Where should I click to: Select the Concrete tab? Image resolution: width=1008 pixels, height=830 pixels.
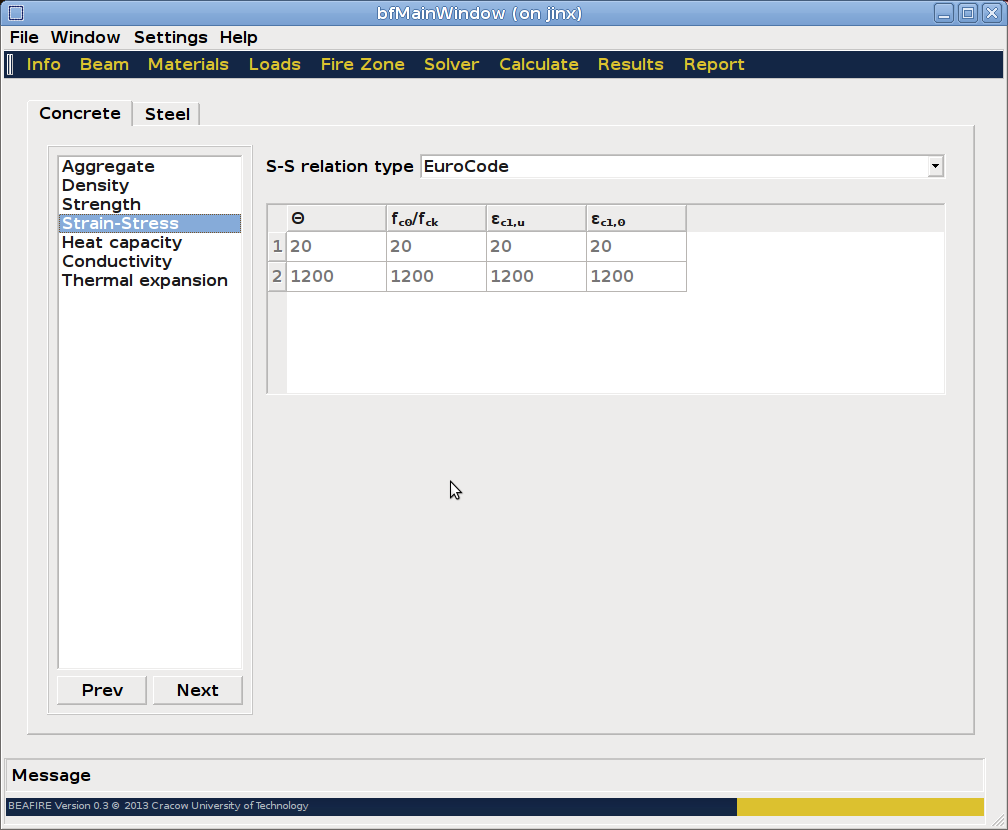80,113
